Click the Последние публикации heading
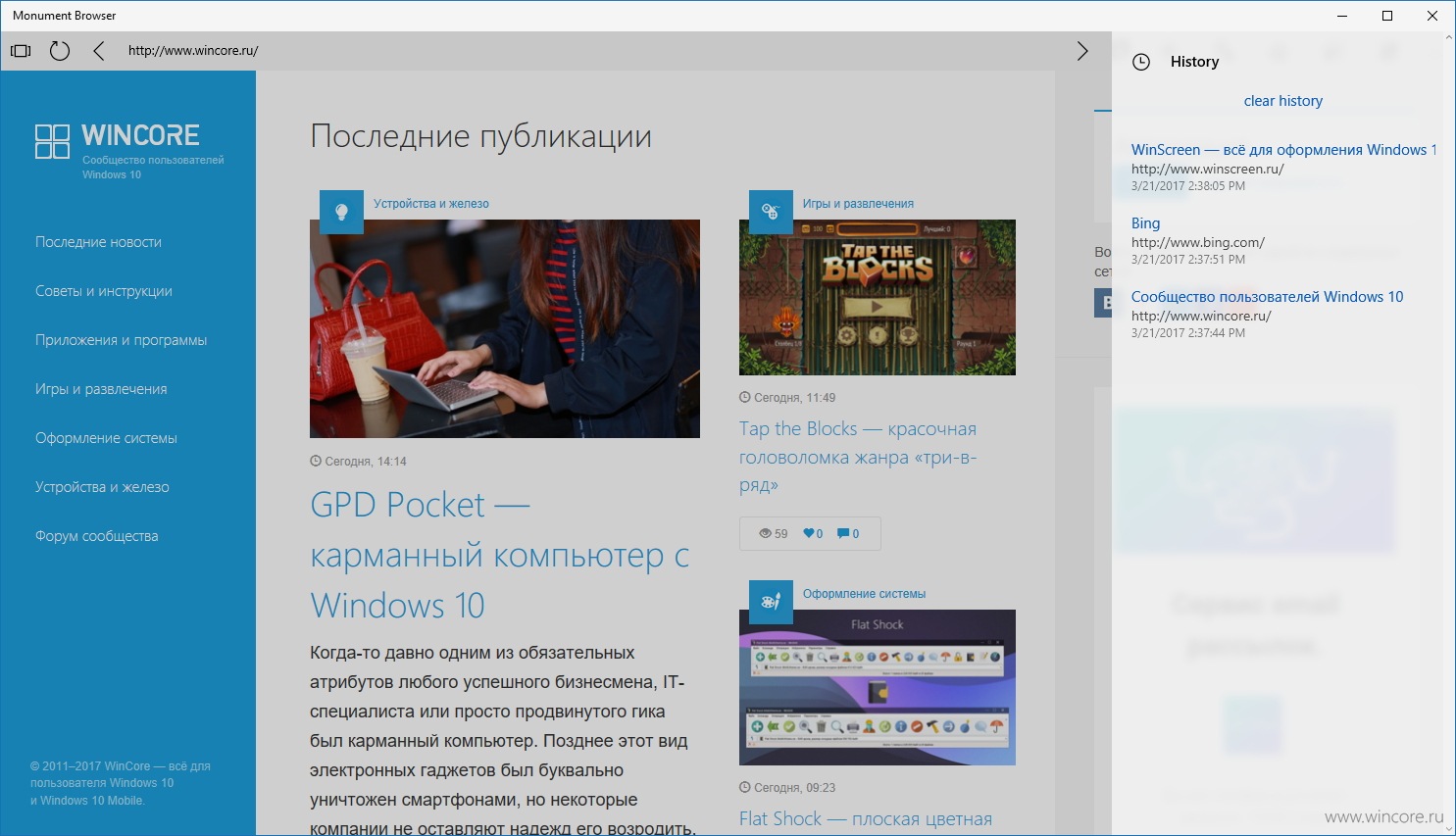The height and width of the screenshot is (836, 1456). tap(480, 136)
